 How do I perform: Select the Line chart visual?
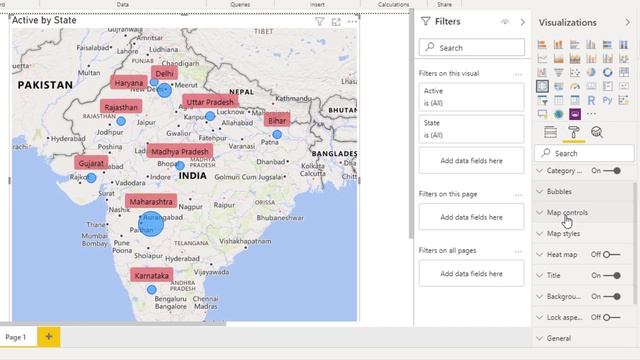click(x=542, y=59)
